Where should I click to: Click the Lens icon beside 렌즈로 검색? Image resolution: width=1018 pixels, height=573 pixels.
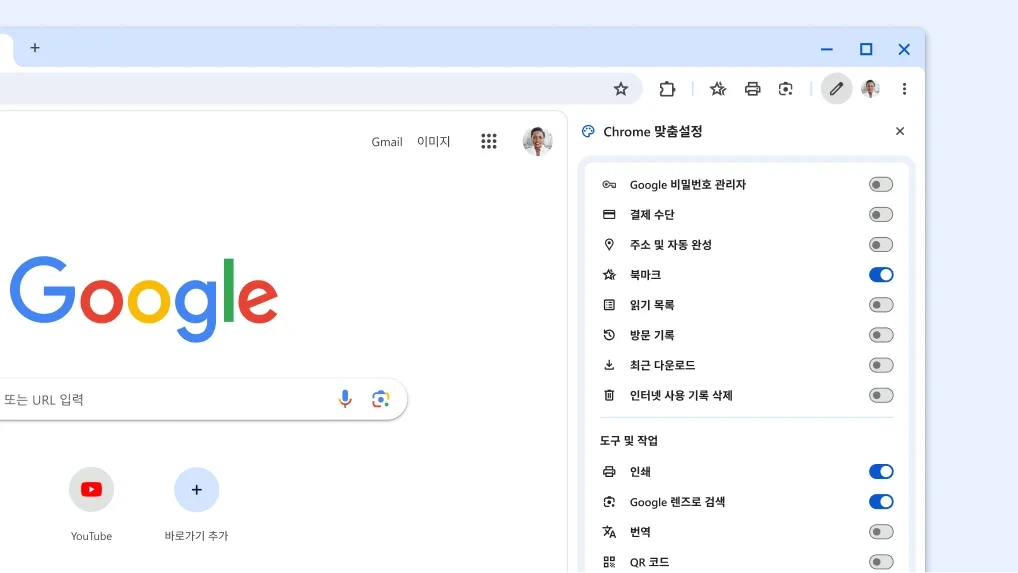(609, 502)
